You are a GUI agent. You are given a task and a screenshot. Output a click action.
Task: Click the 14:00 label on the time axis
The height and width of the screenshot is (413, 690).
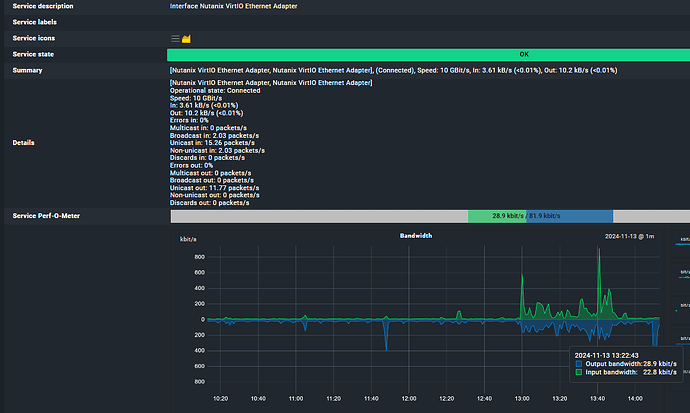pos(633,398)
